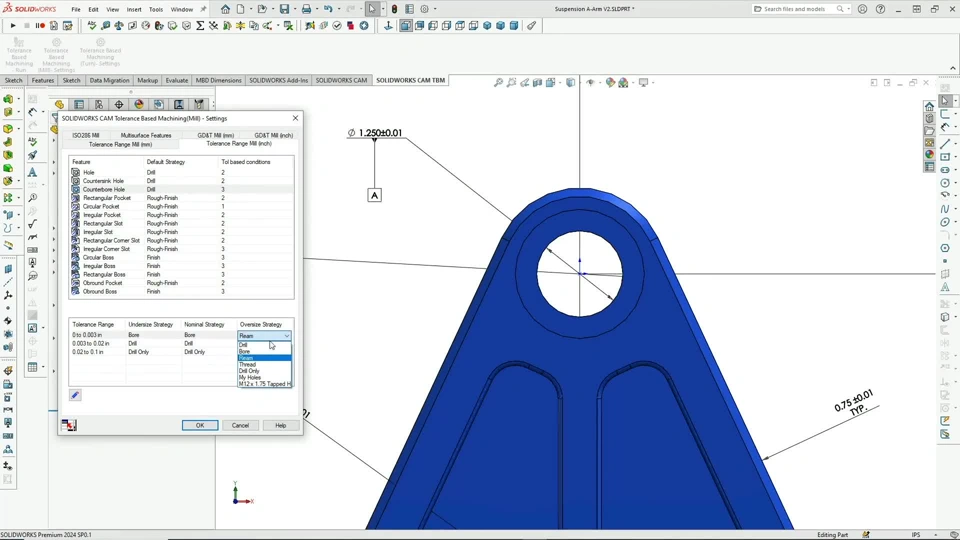
Task: Click the Help question mark icon
Action: coord(880,9)
